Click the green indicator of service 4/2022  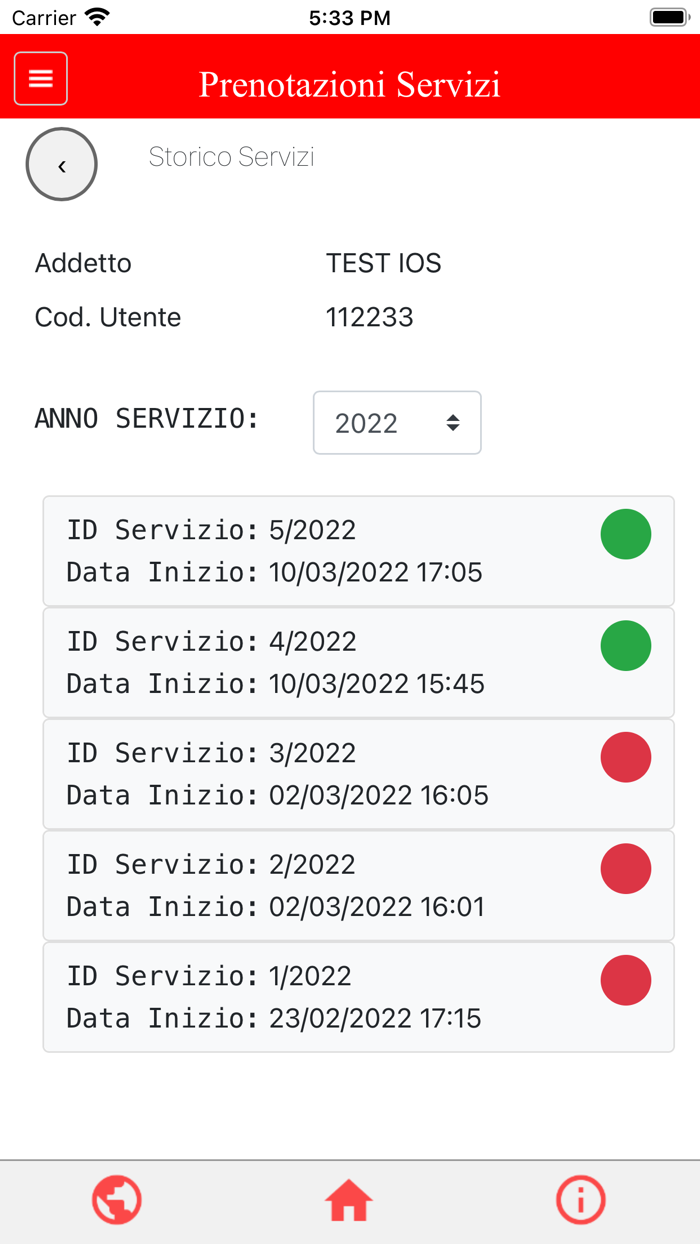pos(625,645)
